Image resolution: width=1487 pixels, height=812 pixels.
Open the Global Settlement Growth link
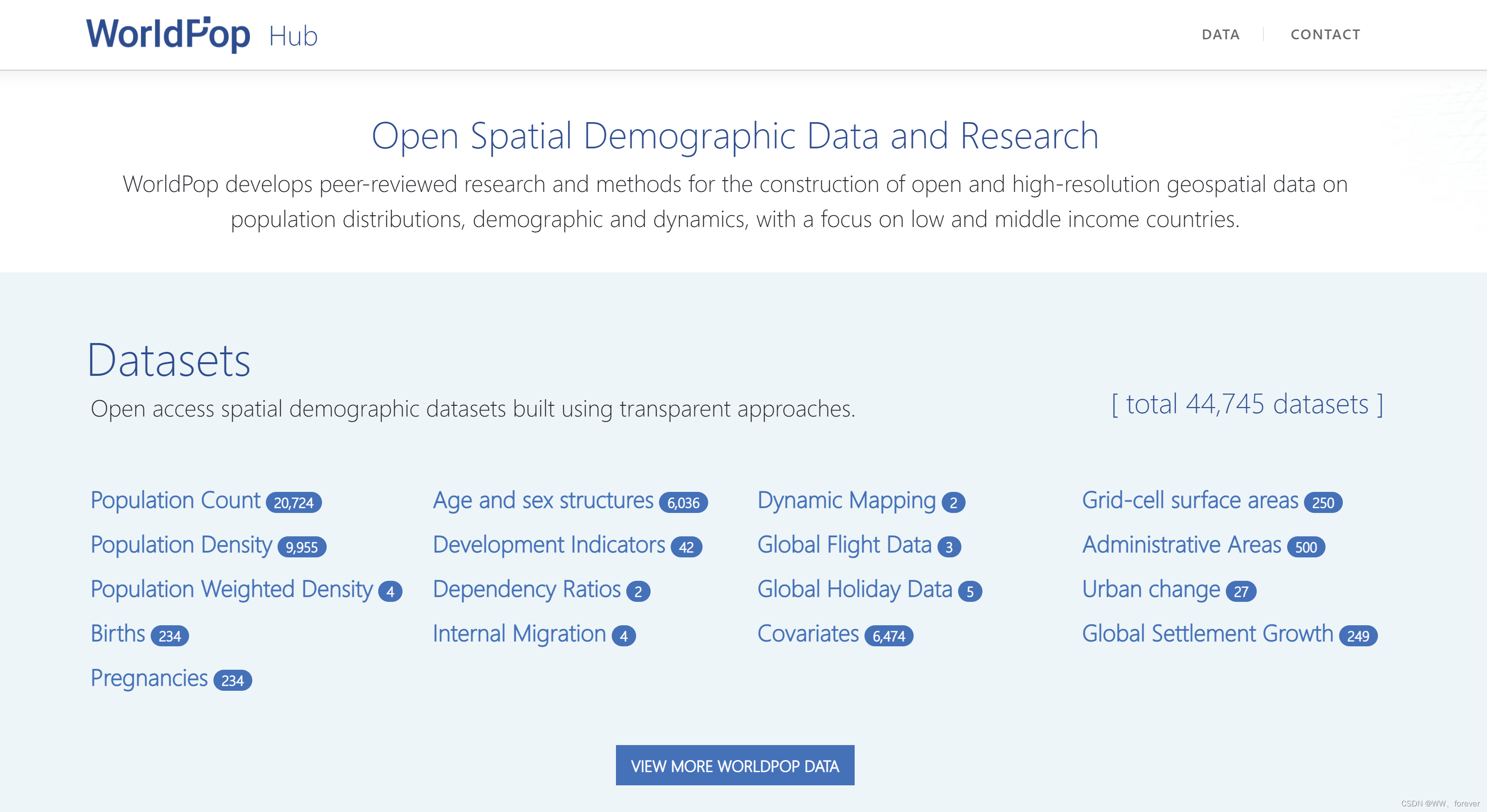tap(1207, 633)
